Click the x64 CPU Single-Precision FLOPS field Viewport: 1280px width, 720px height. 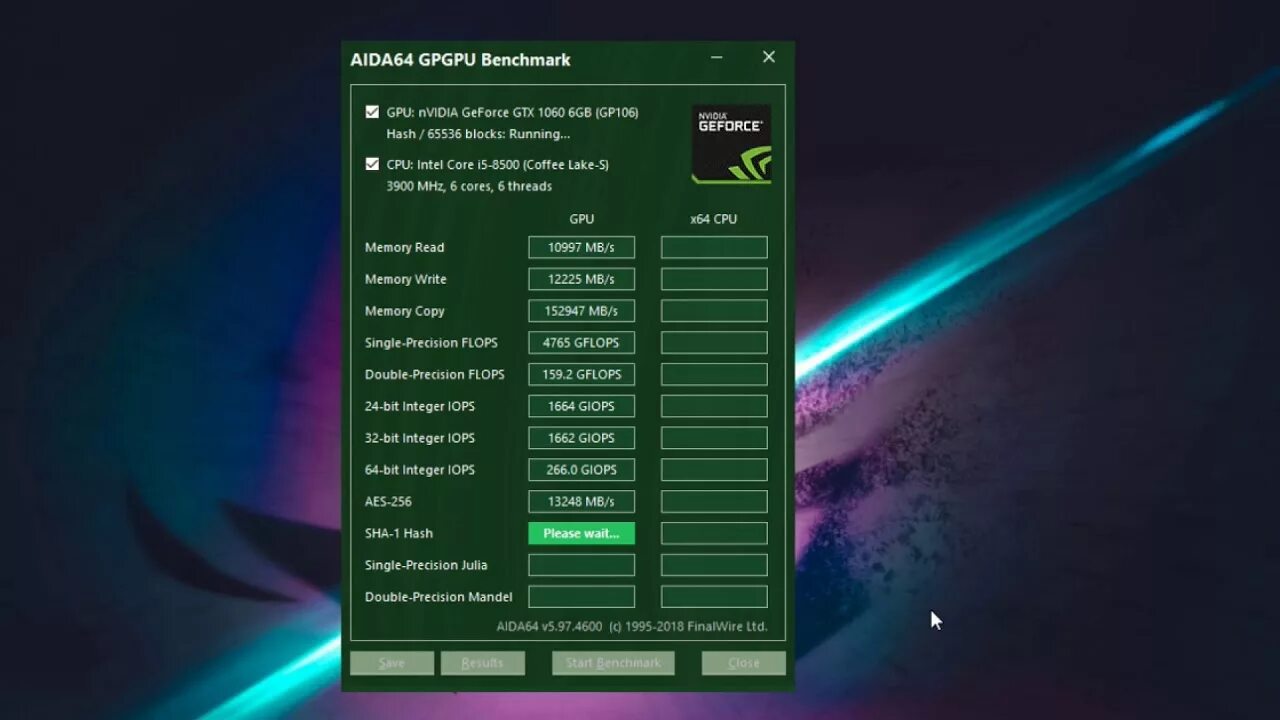coord(714,342)
